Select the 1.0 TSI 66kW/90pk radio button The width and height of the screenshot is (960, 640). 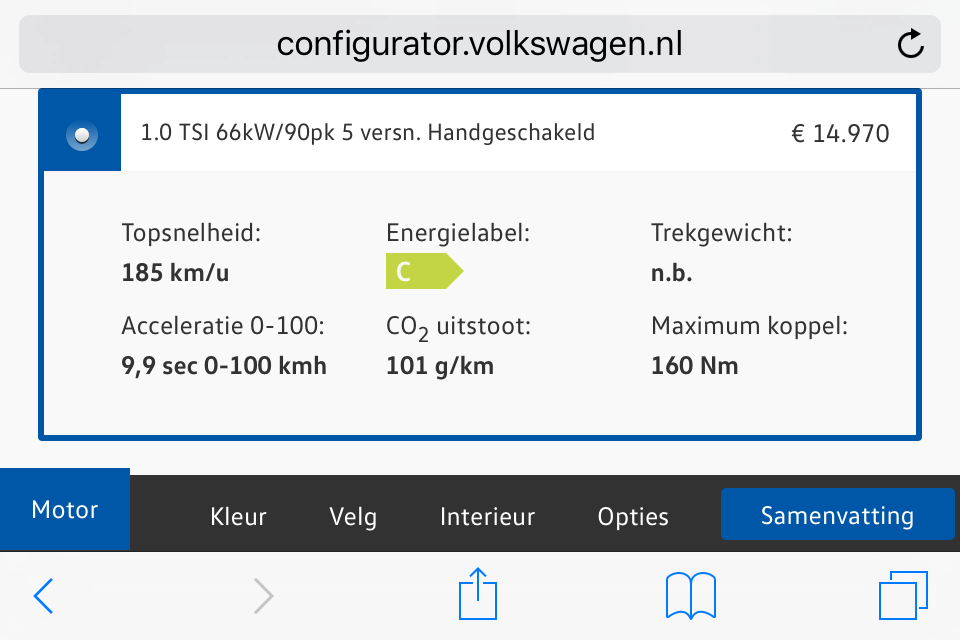[82, 135]
